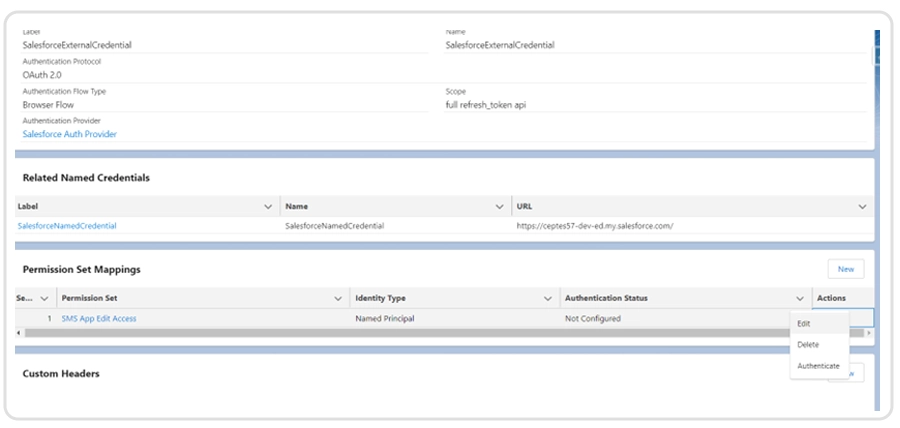
Task: Click the permission set table horizontal scrollbar
Action: (400, 331)
